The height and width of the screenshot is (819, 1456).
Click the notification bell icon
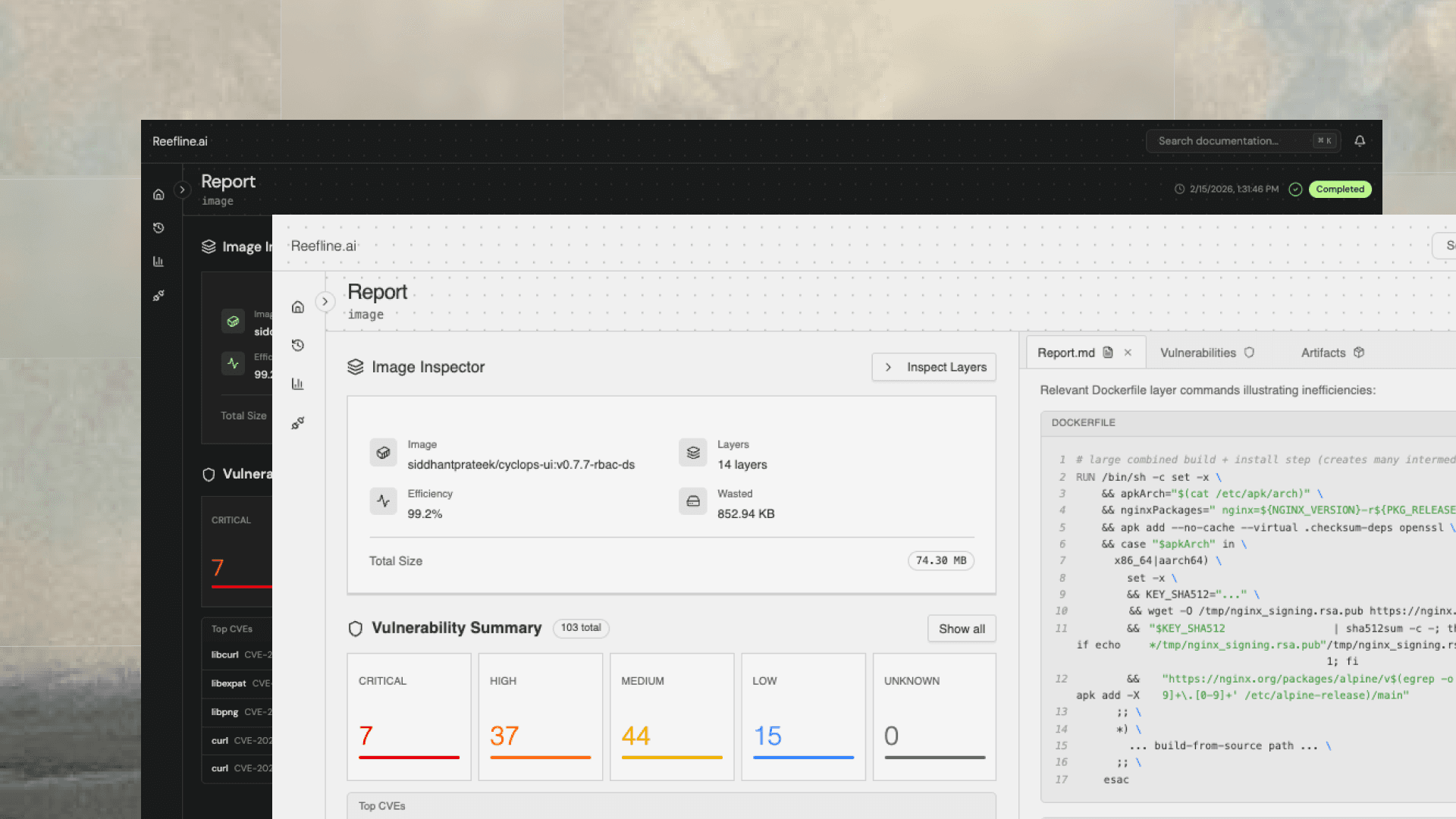1360,141
